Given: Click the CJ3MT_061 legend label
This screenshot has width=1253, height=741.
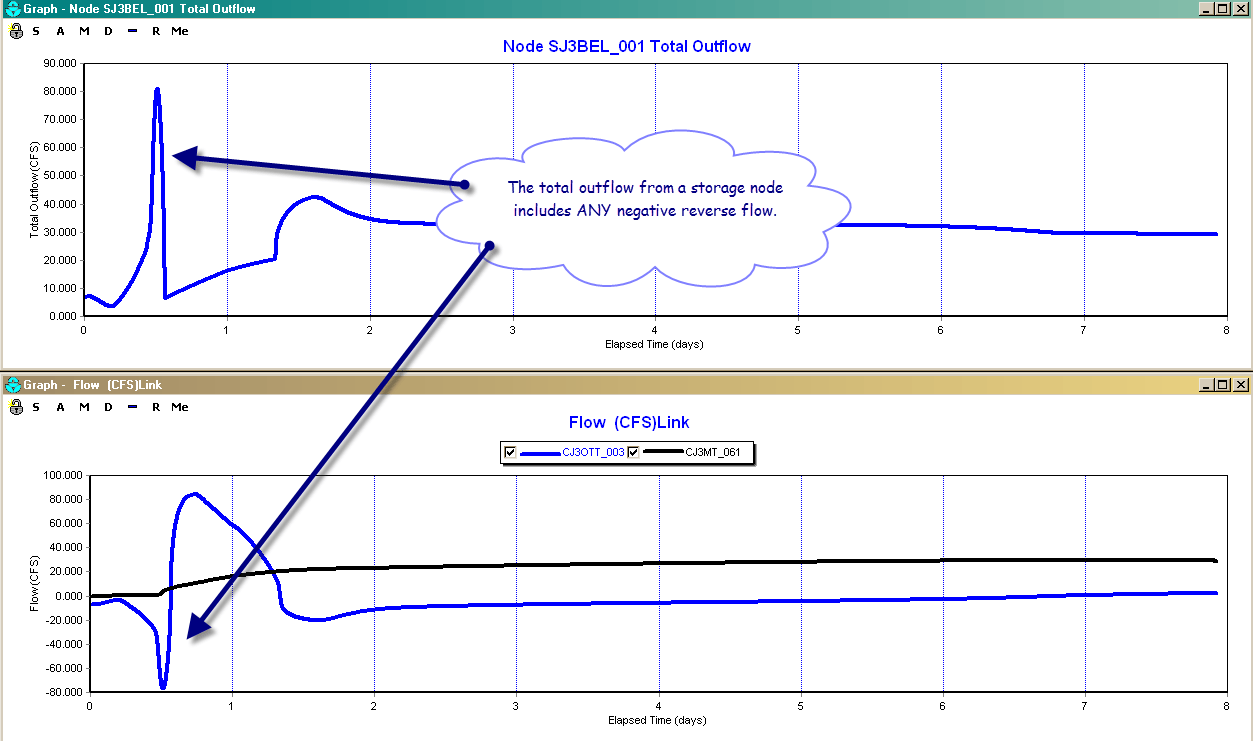Looking at the screenshot, I should click(713, 452).
